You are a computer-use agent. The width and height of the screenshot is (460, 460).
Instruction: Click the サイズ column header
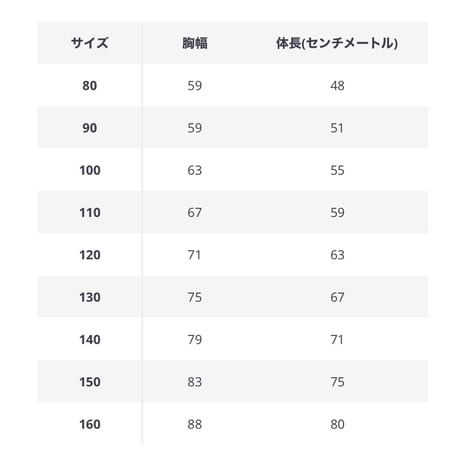point(90,43)
